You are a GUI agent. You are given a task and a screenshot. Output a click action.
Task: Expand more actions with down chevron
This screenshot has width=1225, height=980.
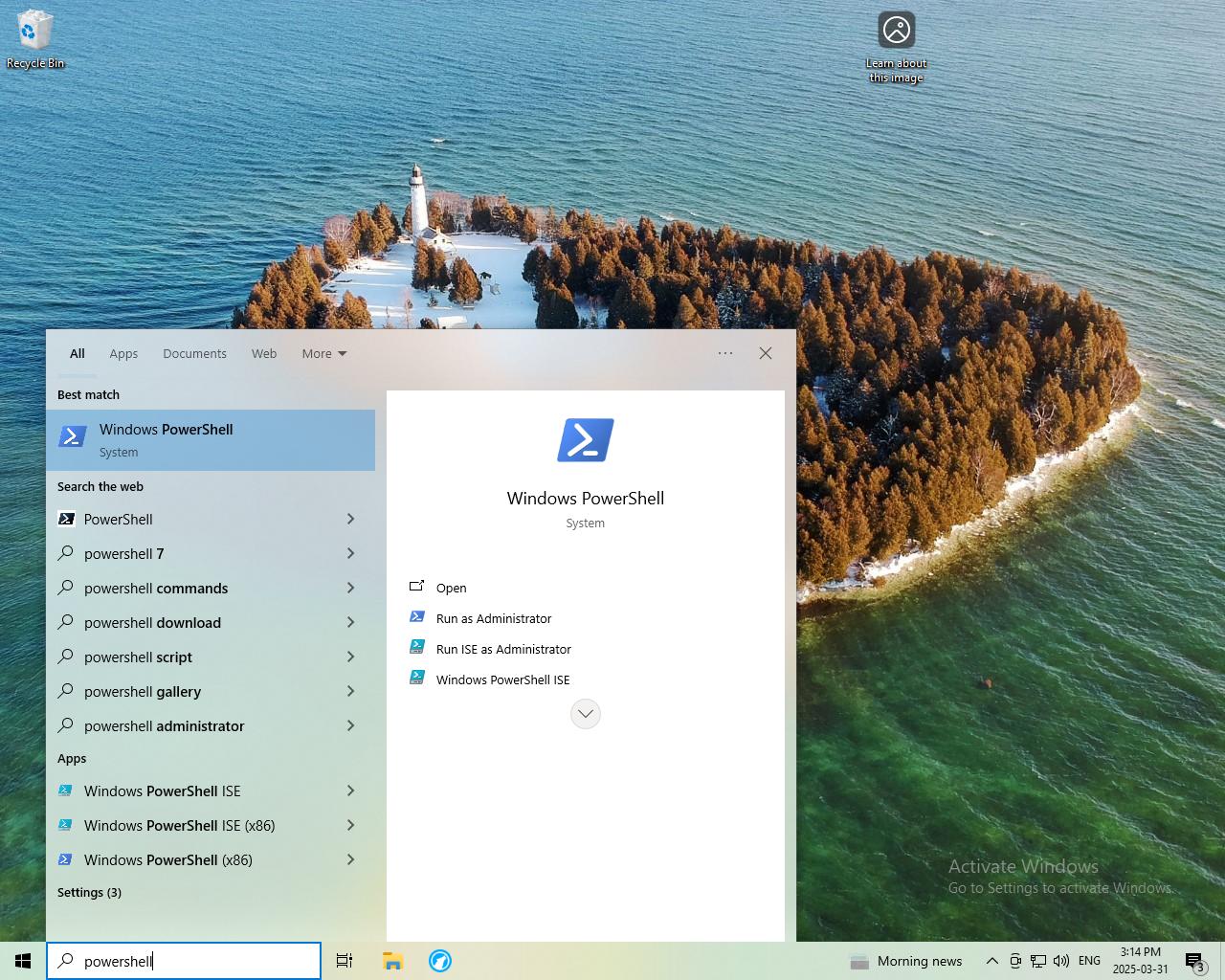coord(586,714)
